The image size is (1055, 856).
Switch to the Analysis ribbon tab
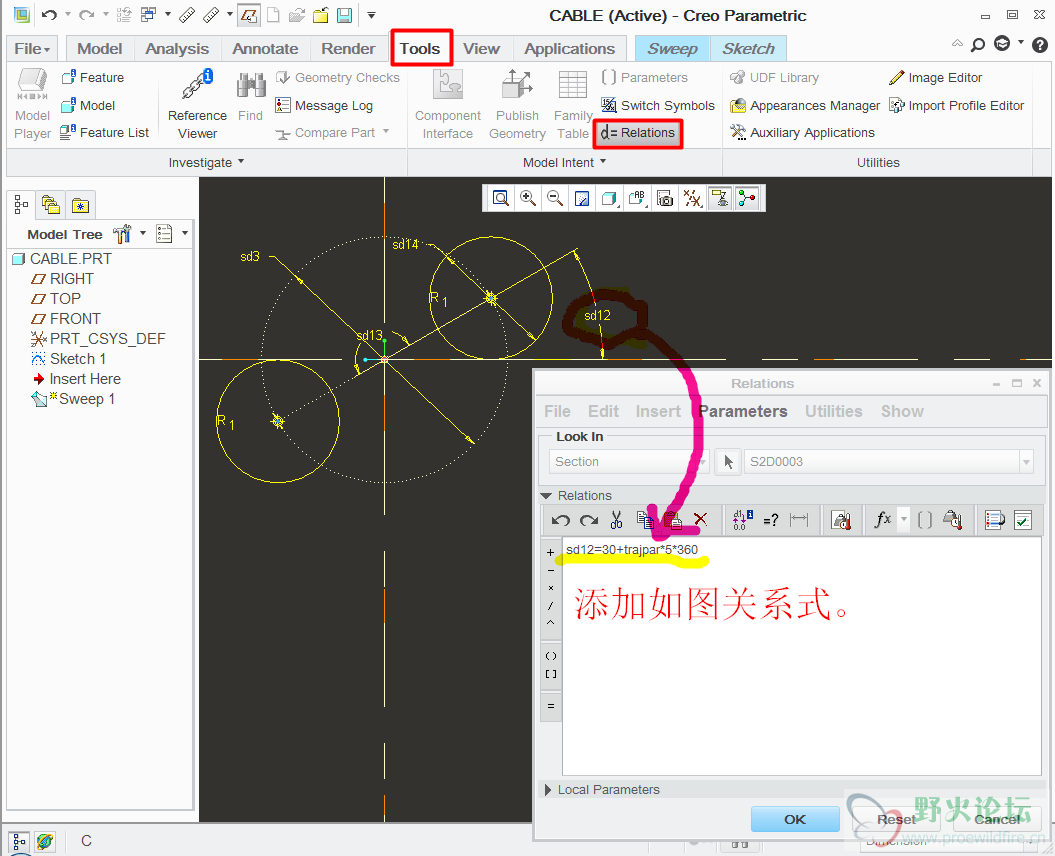click(177, 48)
